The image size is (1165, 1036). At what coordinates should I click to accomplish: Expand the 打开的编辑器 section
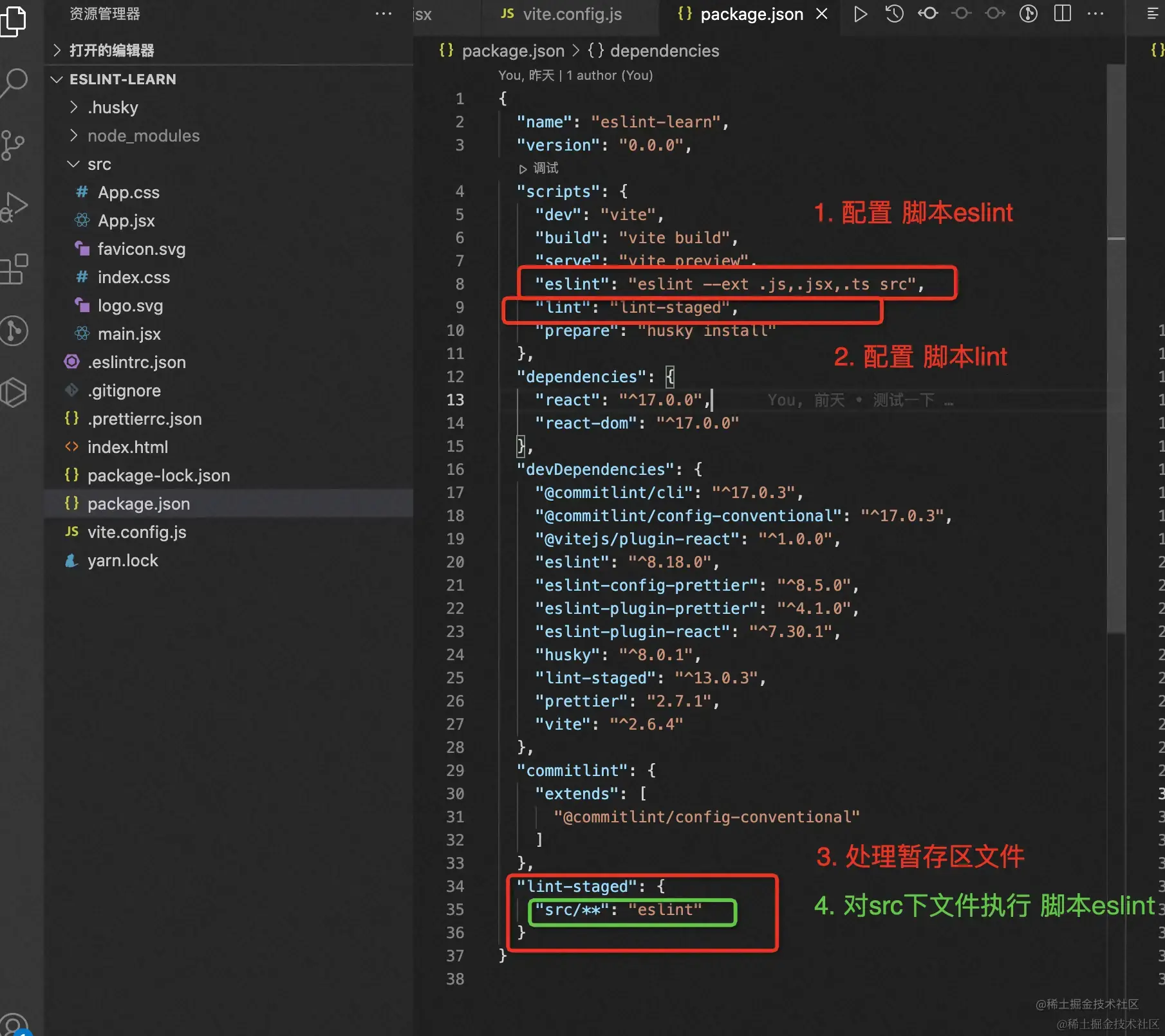click(x=228, y=50)
